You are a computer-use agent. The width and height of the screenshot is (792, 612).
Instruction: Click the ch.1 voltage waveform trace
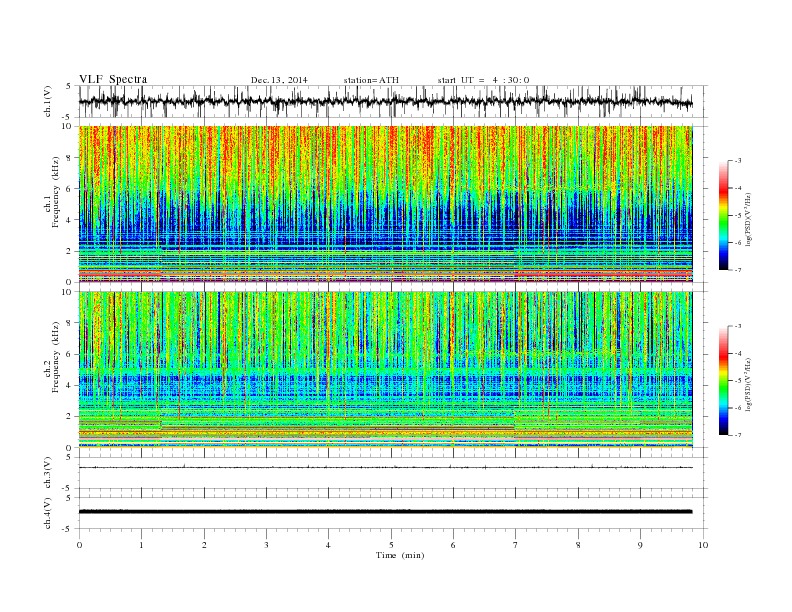point(385,102)
